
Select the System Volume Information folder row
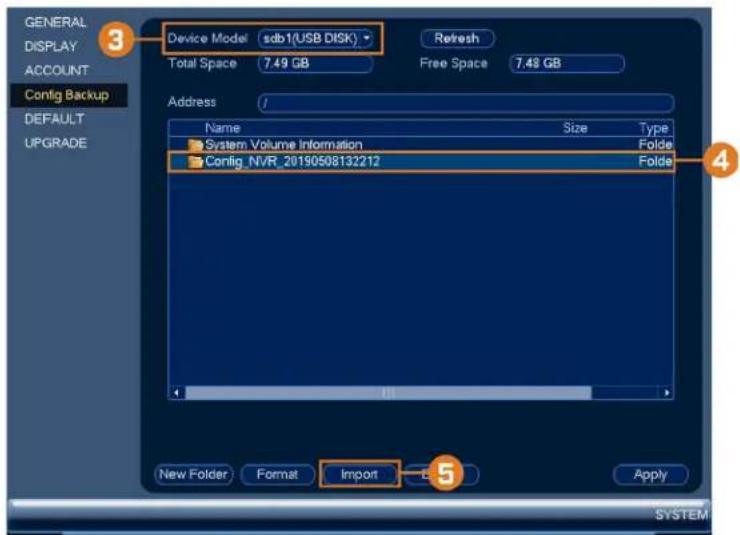pyautogui.click(x=420, y=144)
